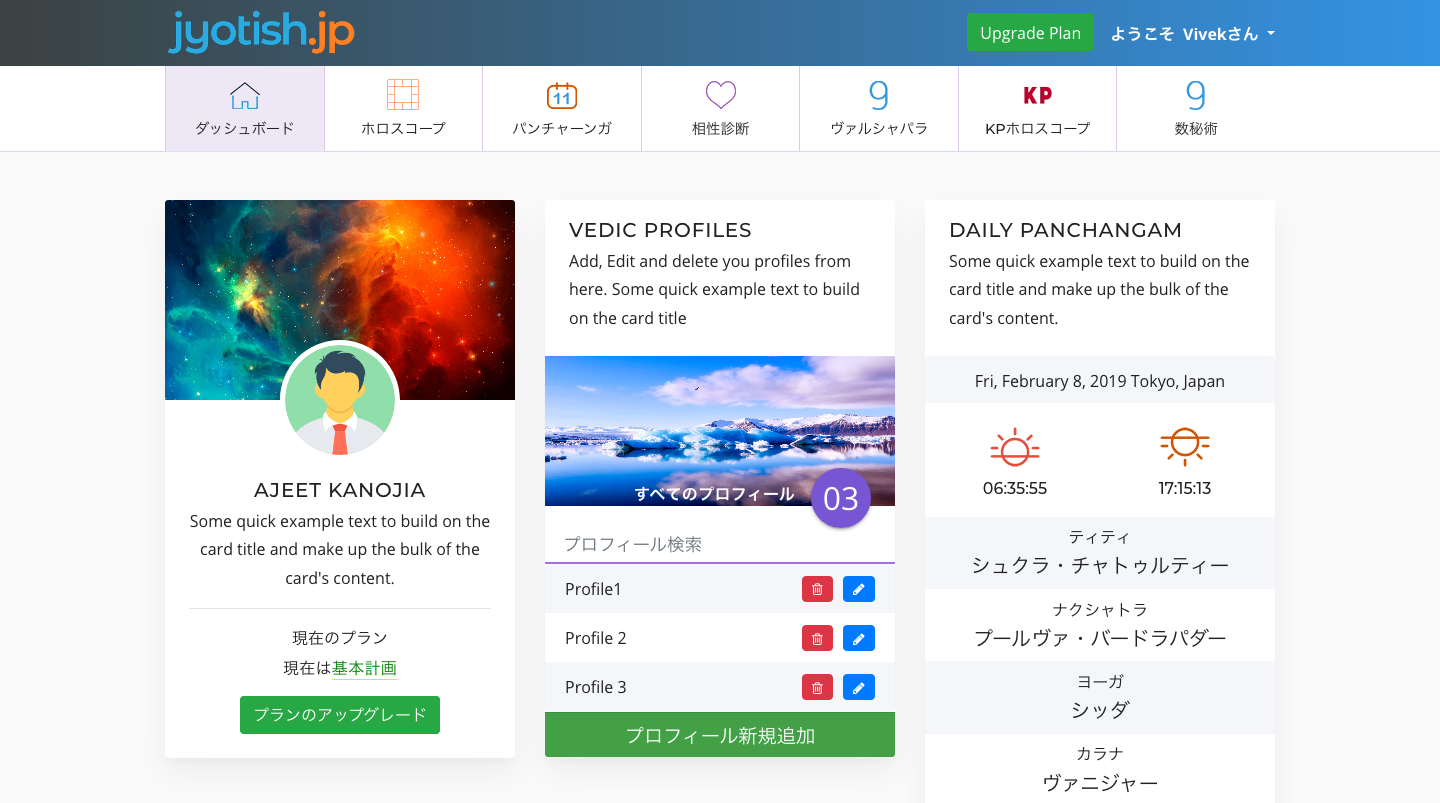Click the trash icon for Profile 3
This screenshot has width=1440, height=803.
(x=817, y=687)
